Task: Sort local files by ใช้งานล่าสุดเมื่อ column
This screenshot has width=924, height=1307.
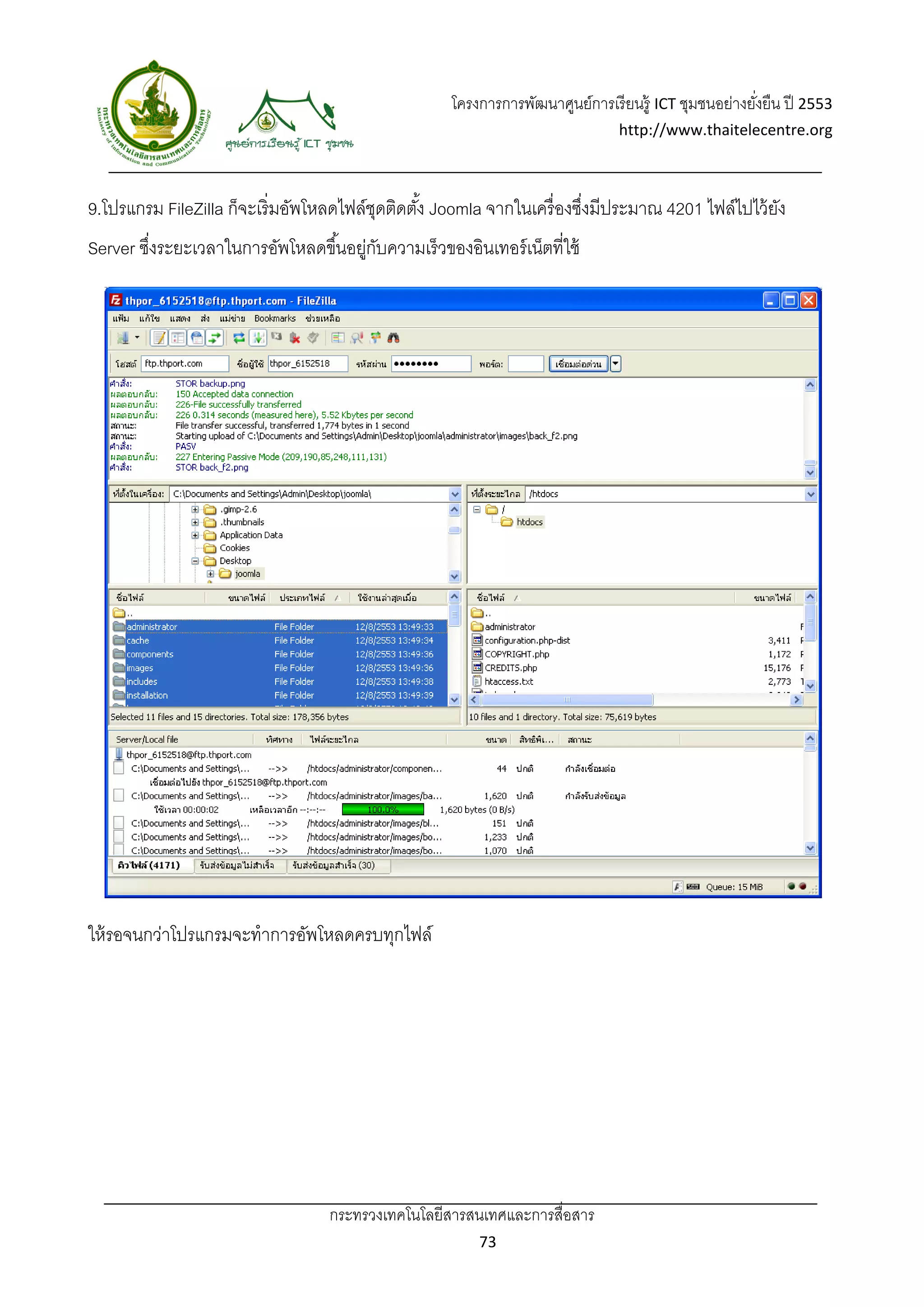Action: 398,598
